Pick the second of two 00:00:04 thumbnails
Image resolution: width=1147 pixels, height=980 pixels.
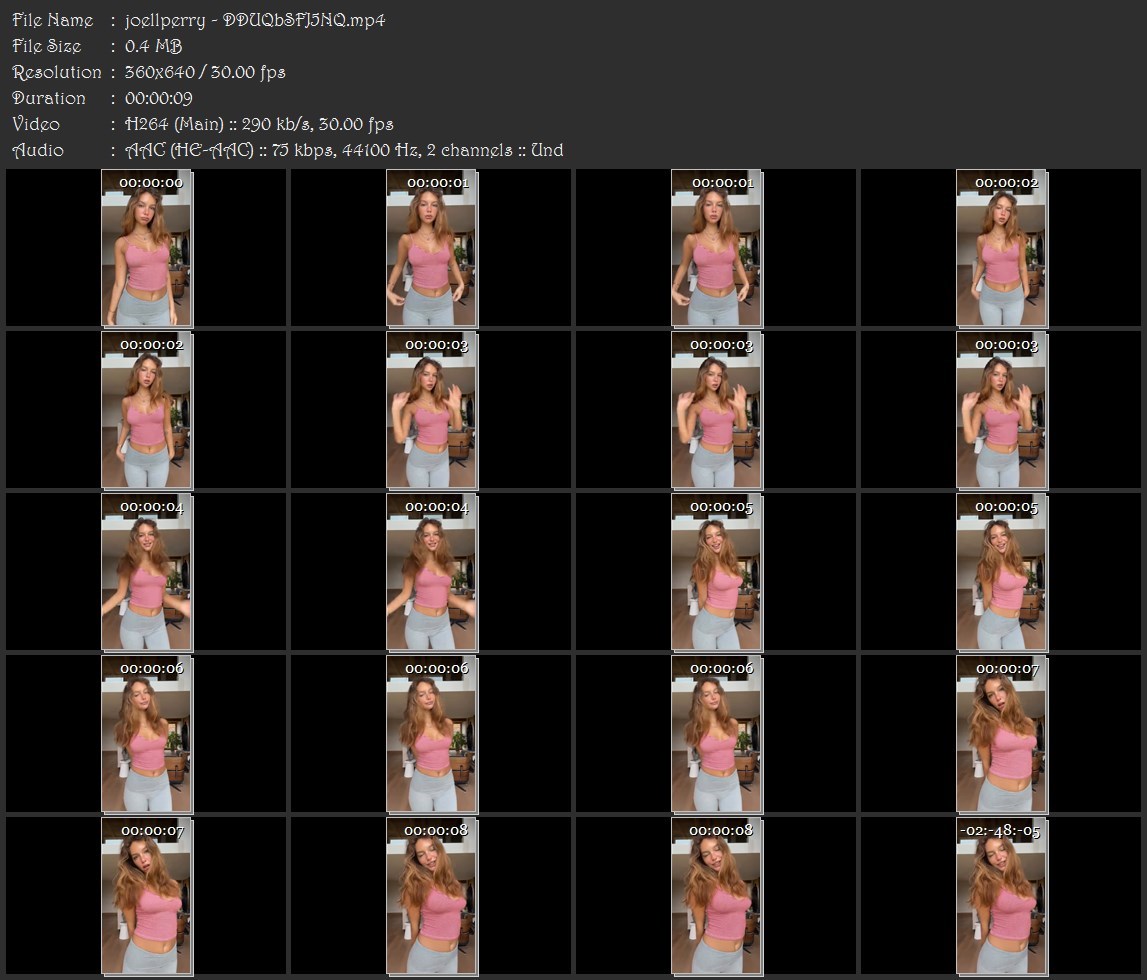432,572
